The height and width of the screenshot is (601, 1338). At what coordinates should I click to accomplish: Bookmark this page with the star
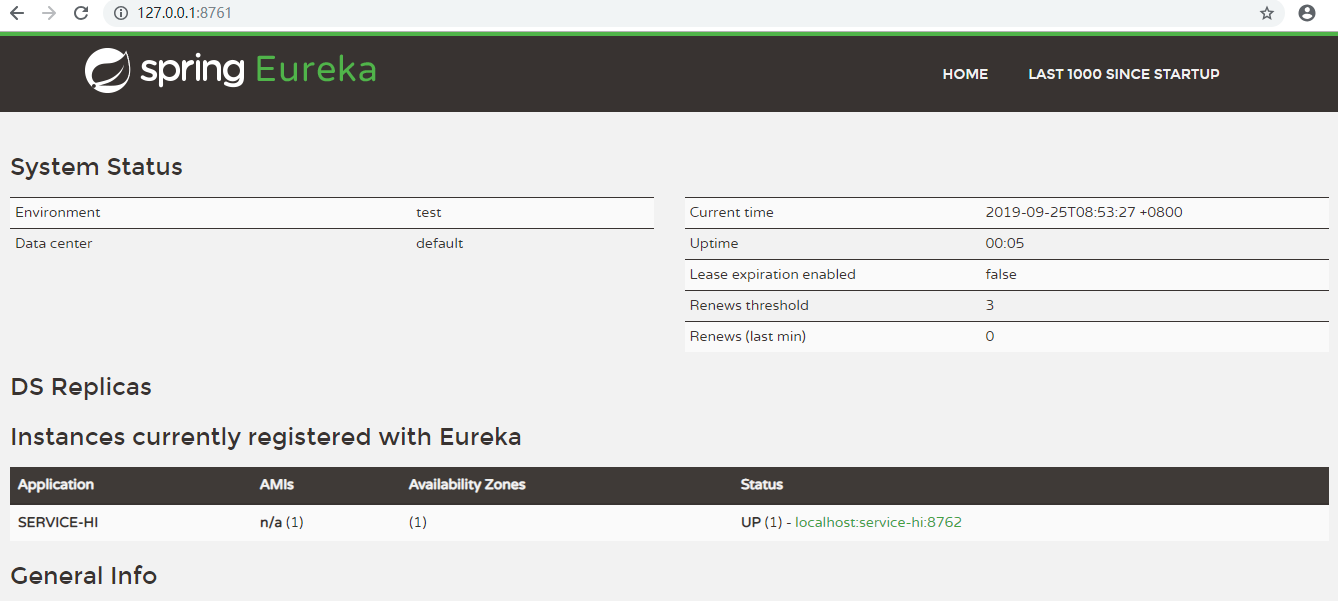click(1267, 14)
